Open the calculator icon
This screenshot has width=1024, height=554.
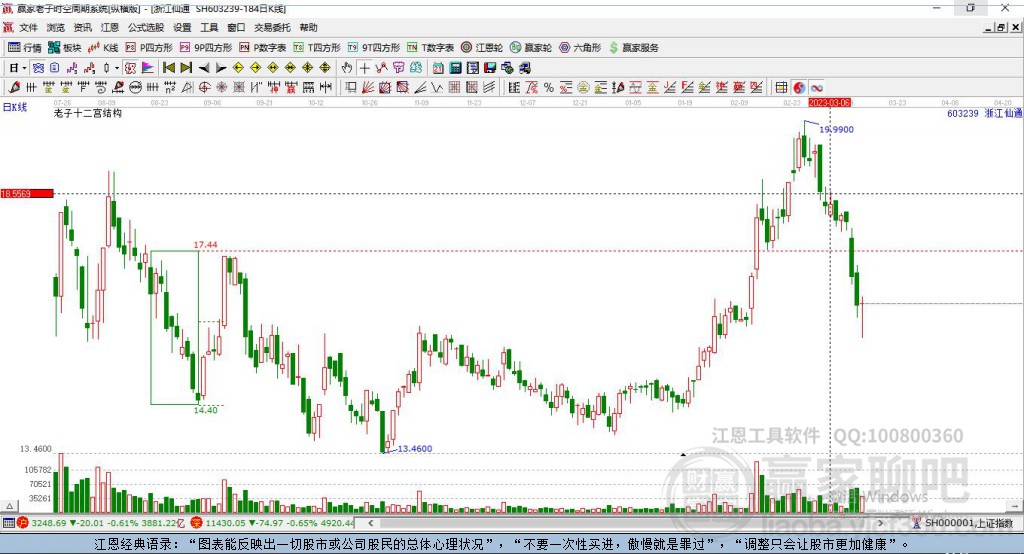point(455,68)
